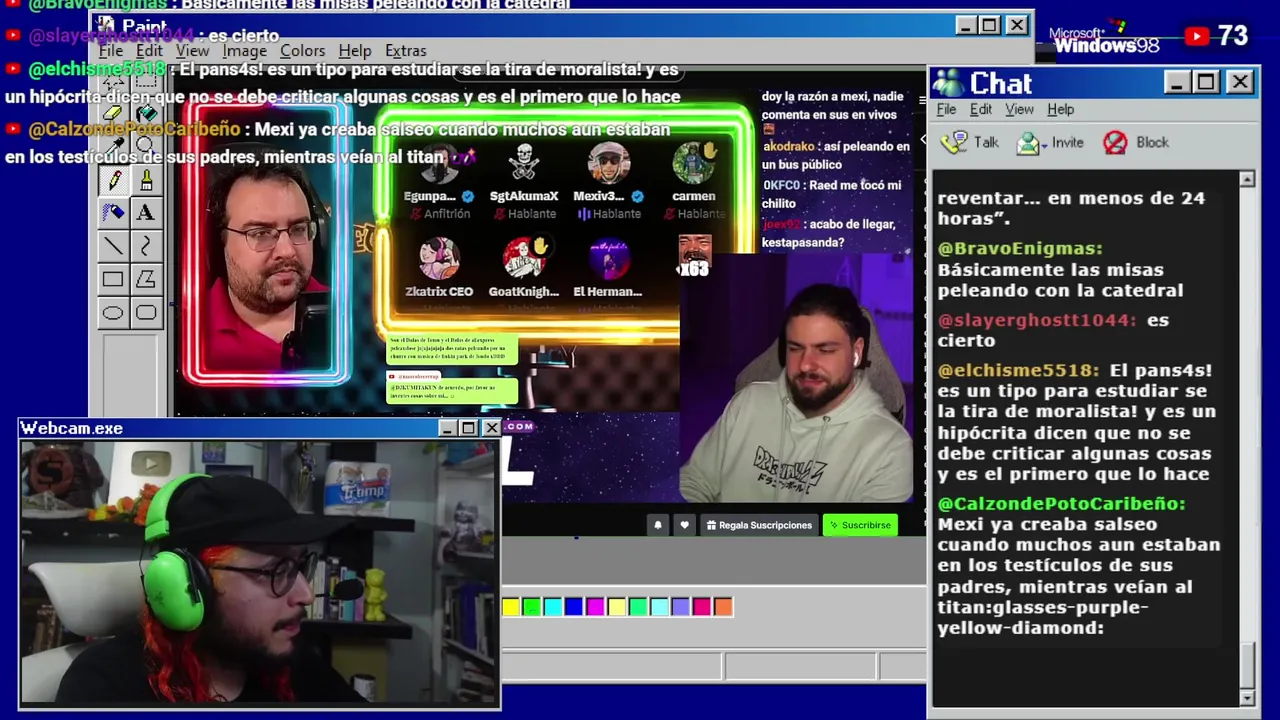This screenshot has width=1280, height=720.
Task: Select the straight Line tool in Paint
Action: point(113,246)
